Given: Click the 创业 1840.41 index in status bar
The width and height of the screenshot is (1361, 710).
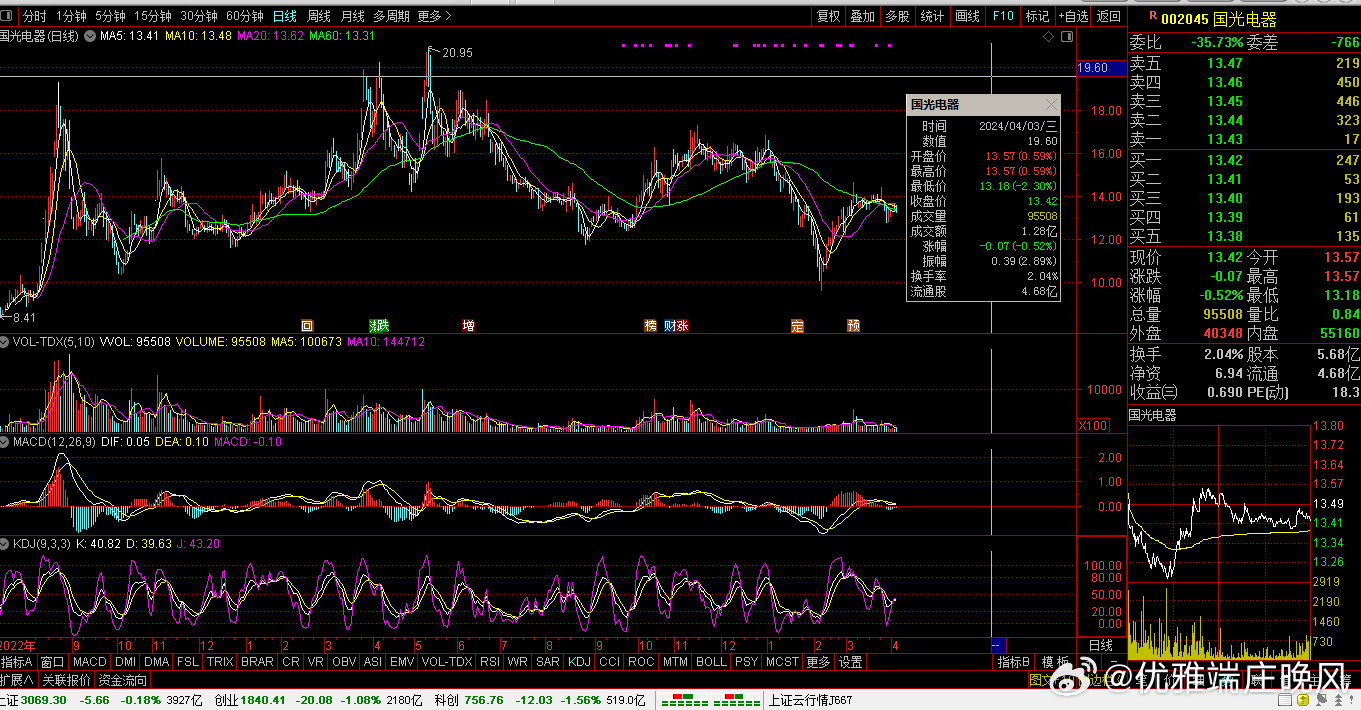Looking at the screenshot, I should coord(250,700).
